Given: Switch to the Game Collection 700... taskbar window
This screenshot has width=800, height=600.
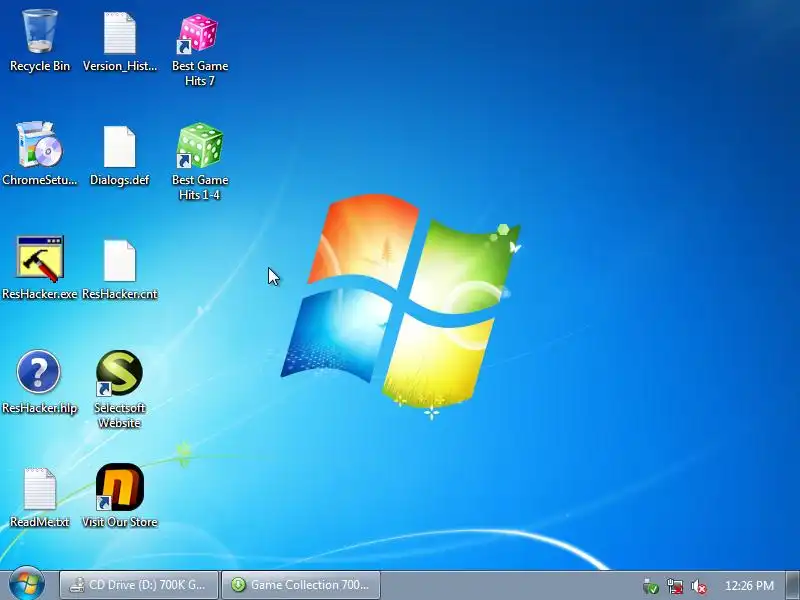Looking at the screenshot, I should coord(301,585).
